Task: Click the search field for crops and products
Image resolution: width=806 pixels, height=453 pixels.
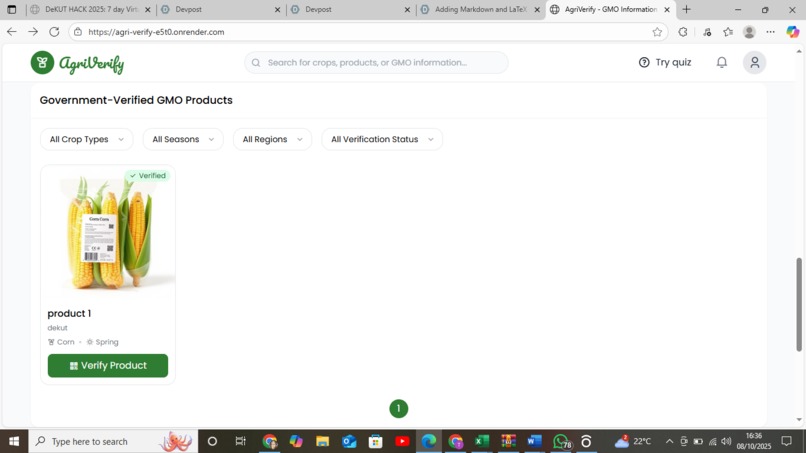Action: 376,62
